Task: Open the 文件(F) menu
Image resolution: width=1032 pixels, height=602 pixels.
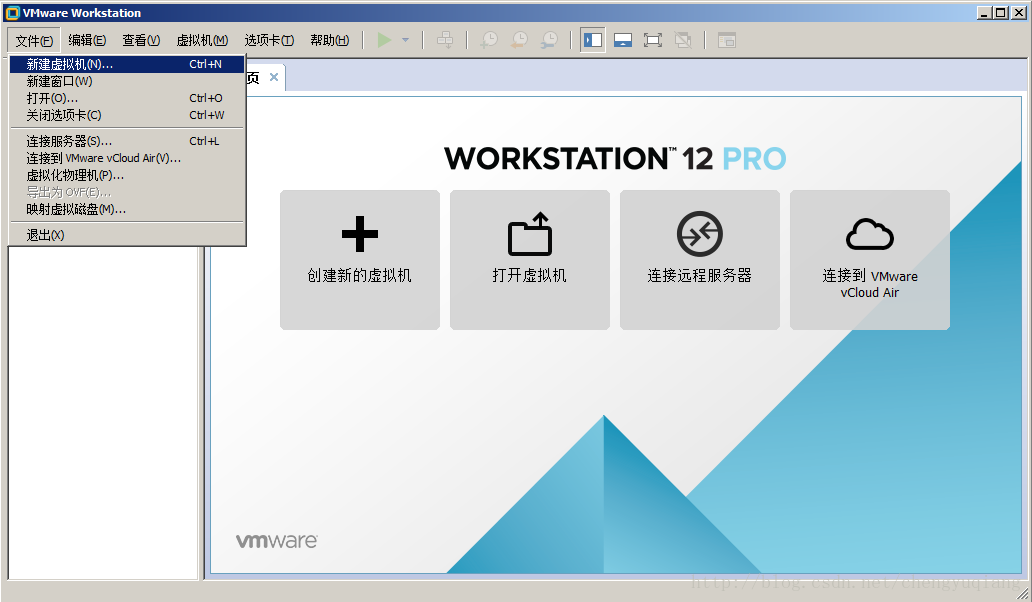Action: (x=34, y=41)
